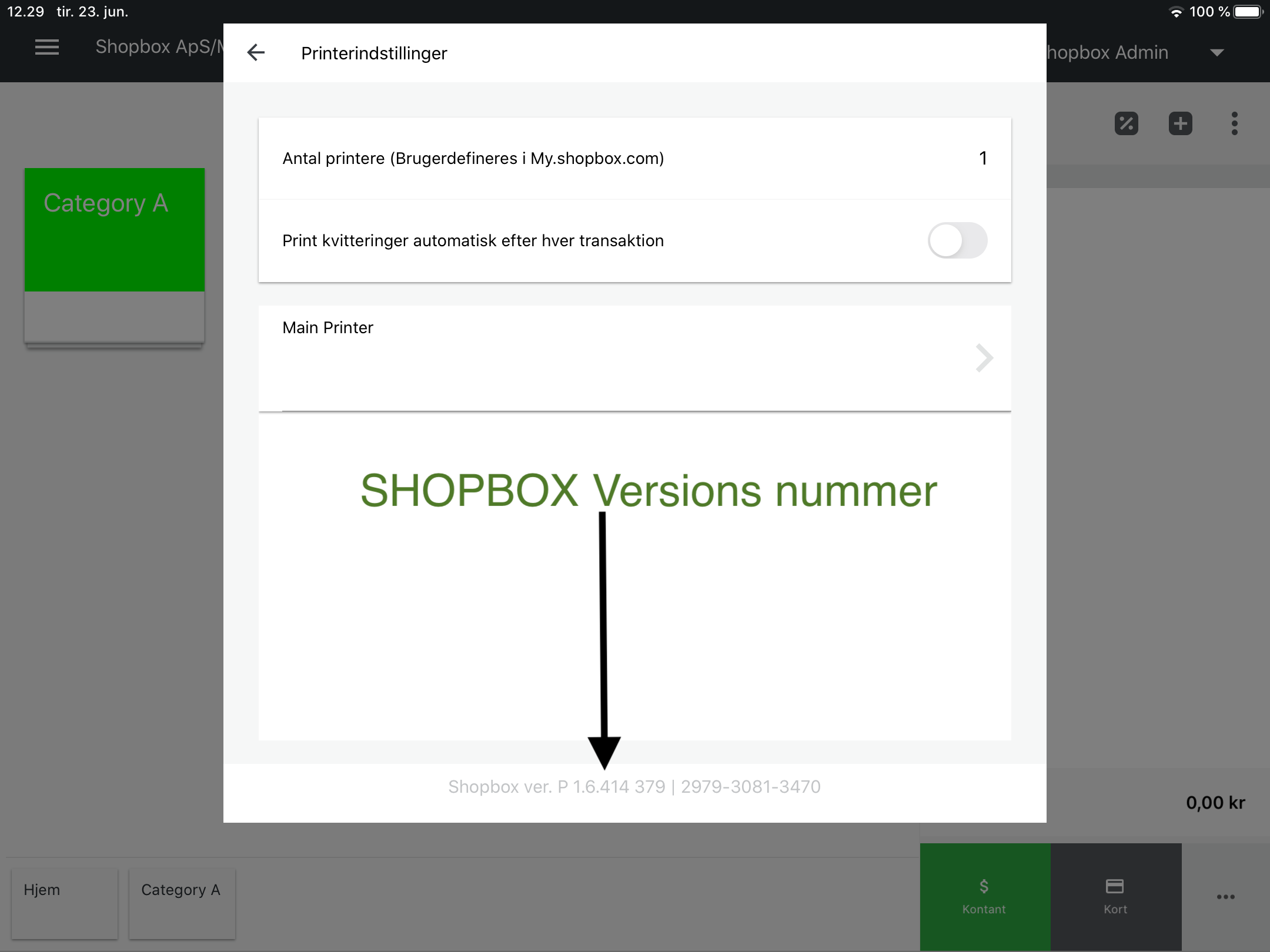Viewport: 1270px width, 952px height.
Task: Click the Wi-Fi status icon
Action: 1176,12
